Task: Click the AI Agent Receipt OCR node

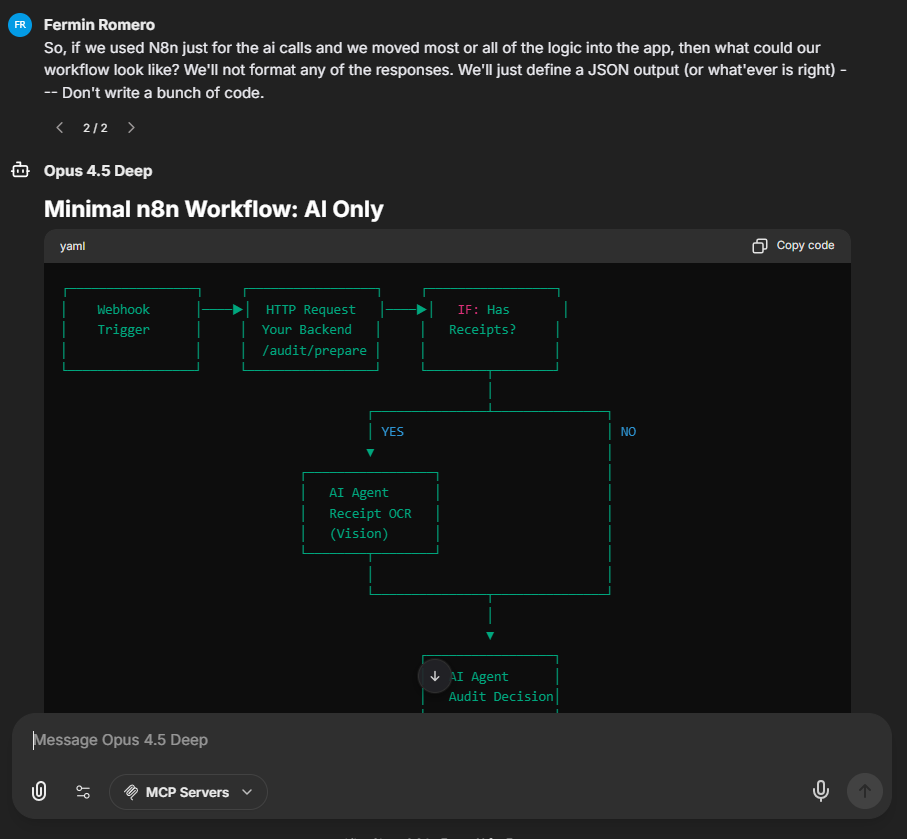Action: pos(370,513)
